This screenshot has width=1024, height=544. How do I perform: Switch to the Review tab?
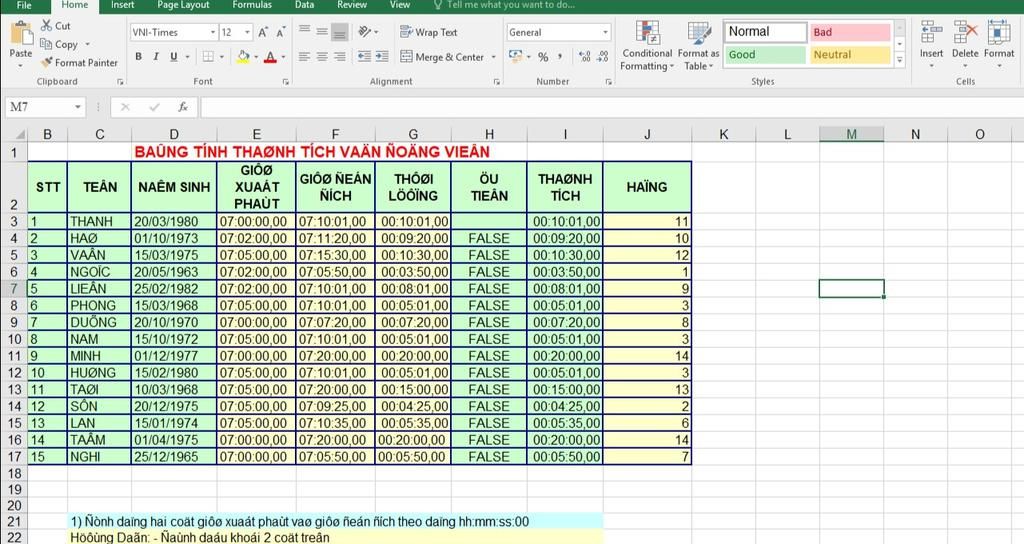click(352, 5)
